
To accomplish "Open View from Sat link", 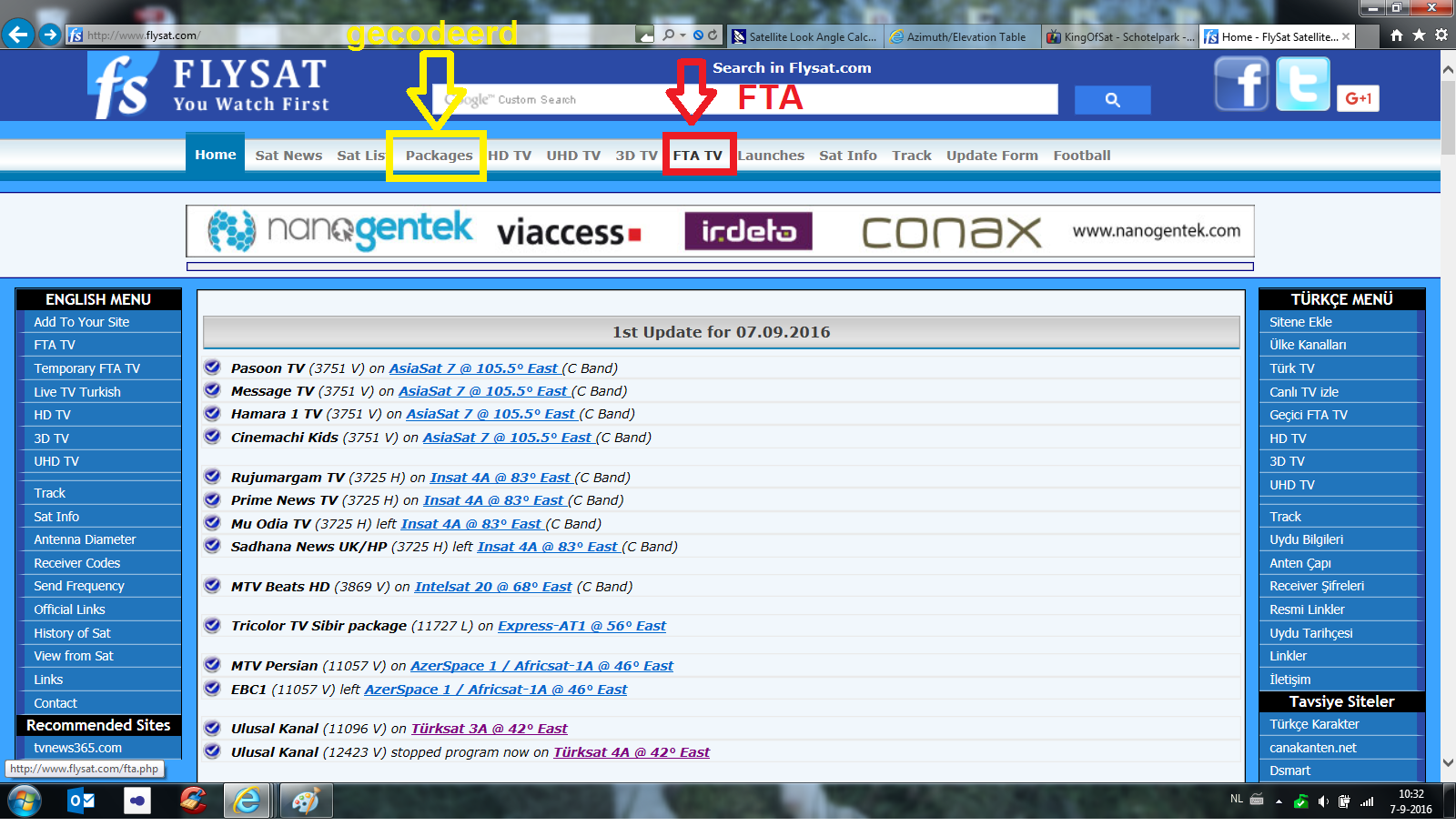I will [x=74, y=656].
